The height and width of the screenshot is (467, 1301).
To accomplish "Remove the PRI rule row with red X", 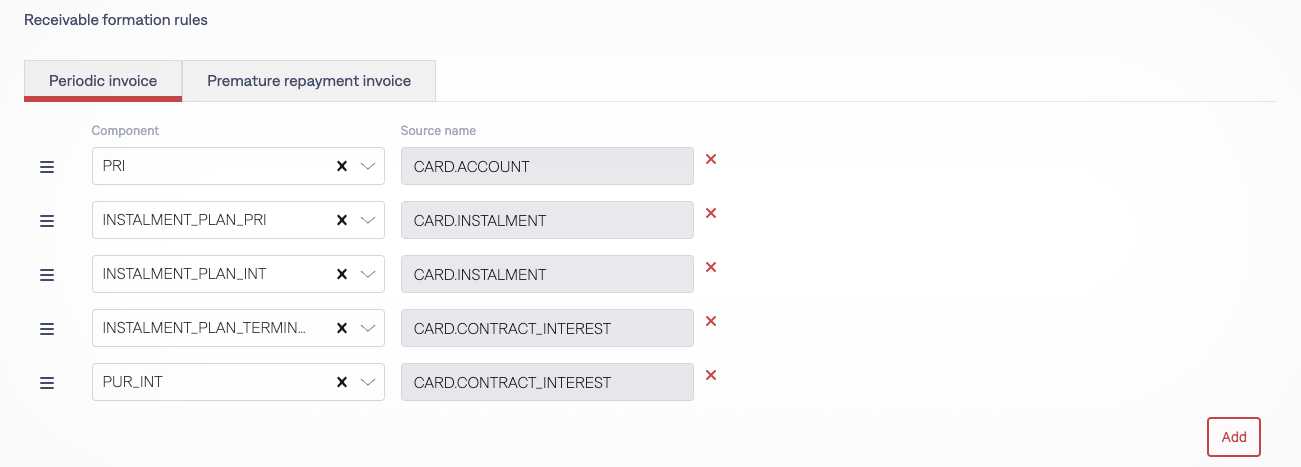I will coord(711,159).
